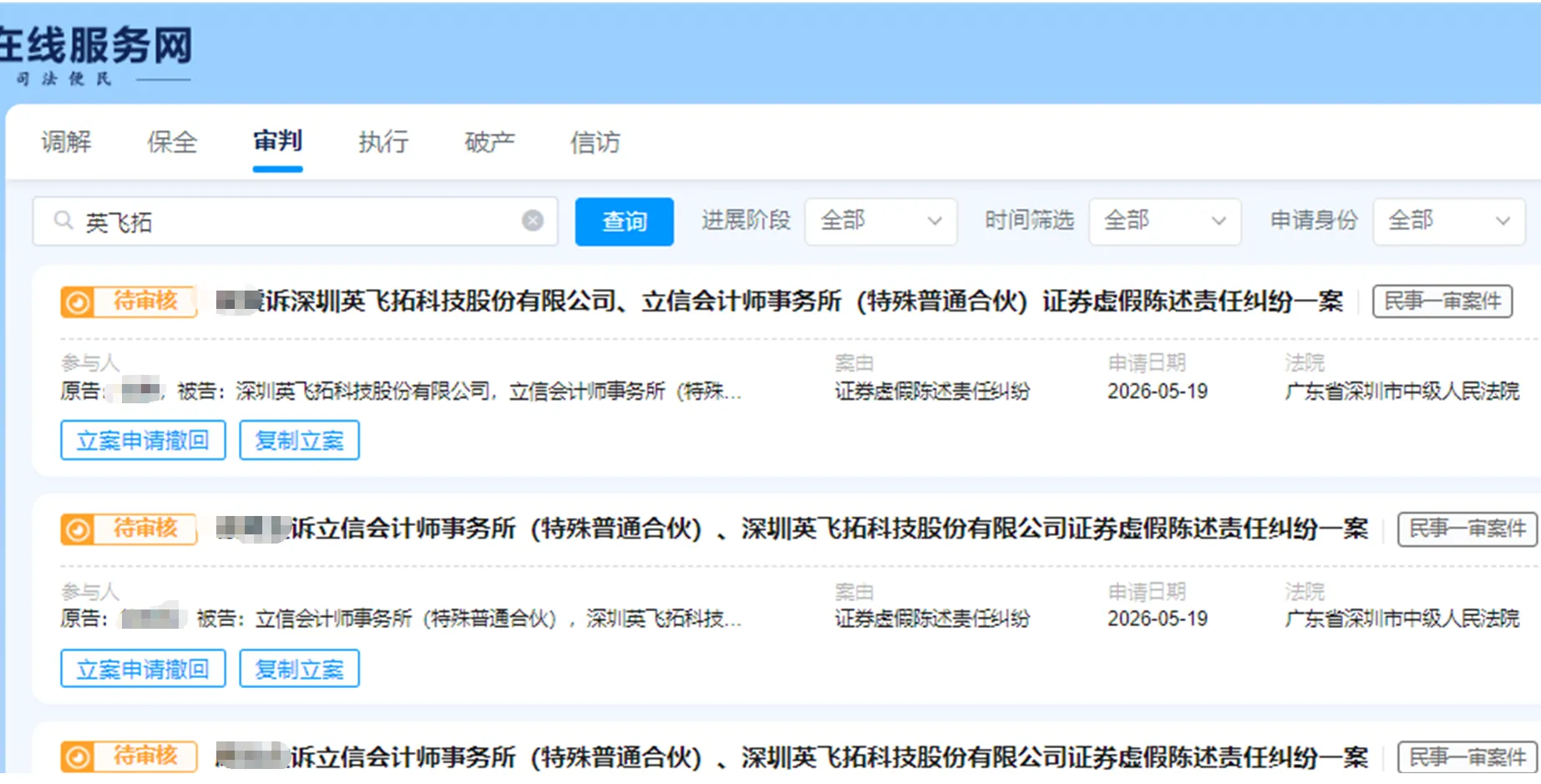Viewport: 1541px width, 784px height.
Task: Click 立案申请撤回 in the first case card
Action: pyautogui.click(x=143, y=440)
